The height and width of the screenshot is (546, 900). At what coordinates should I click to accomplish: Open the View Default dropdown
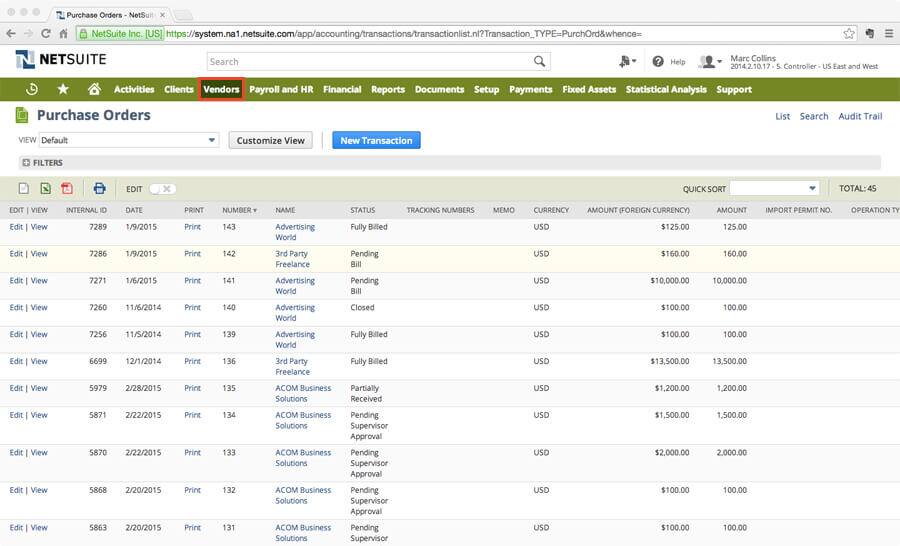[129, 140]
